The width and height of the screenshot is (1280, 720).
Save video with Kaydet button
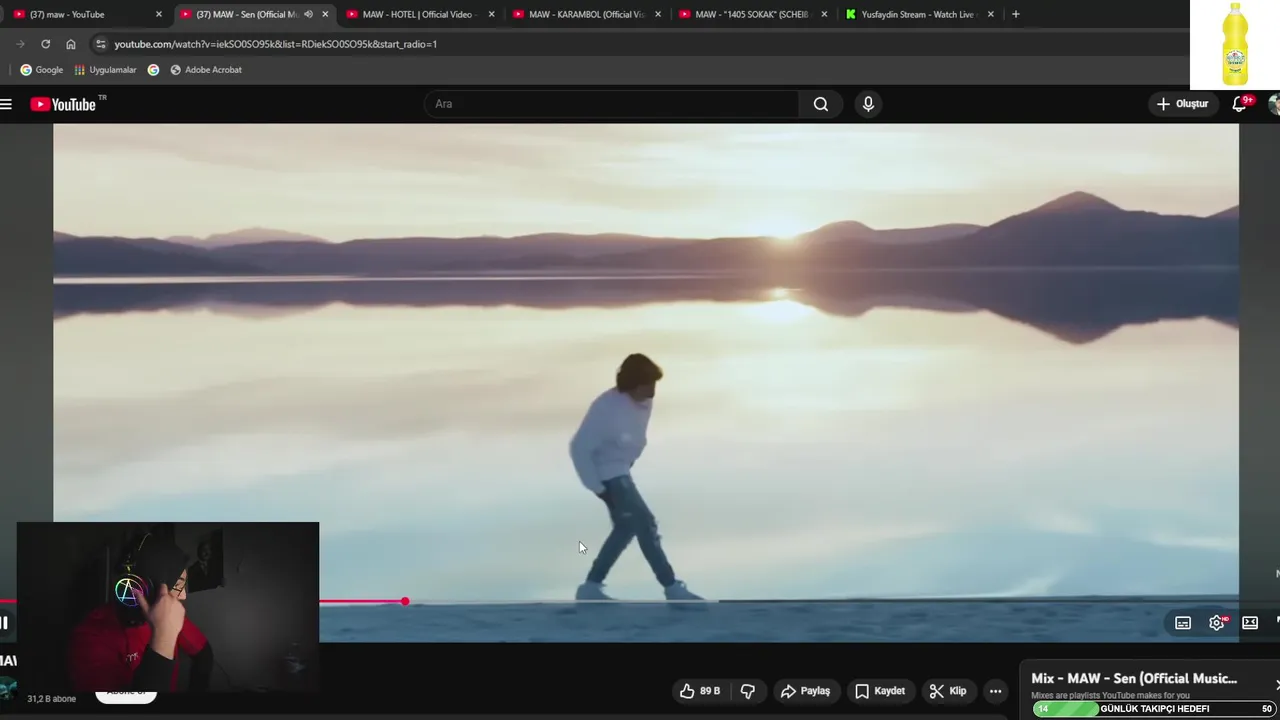point(880,691)
